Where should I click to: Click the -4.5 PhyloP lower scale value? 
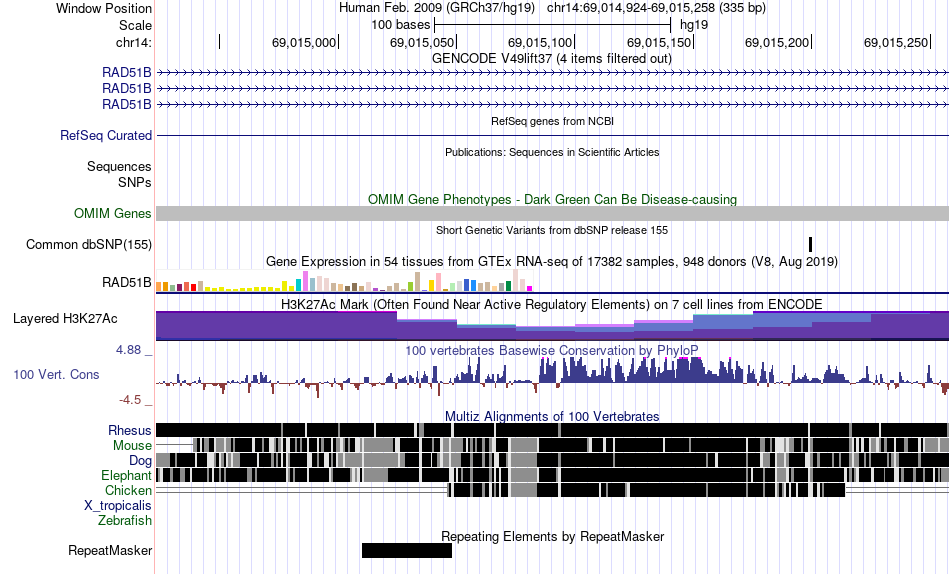[130, 400]
